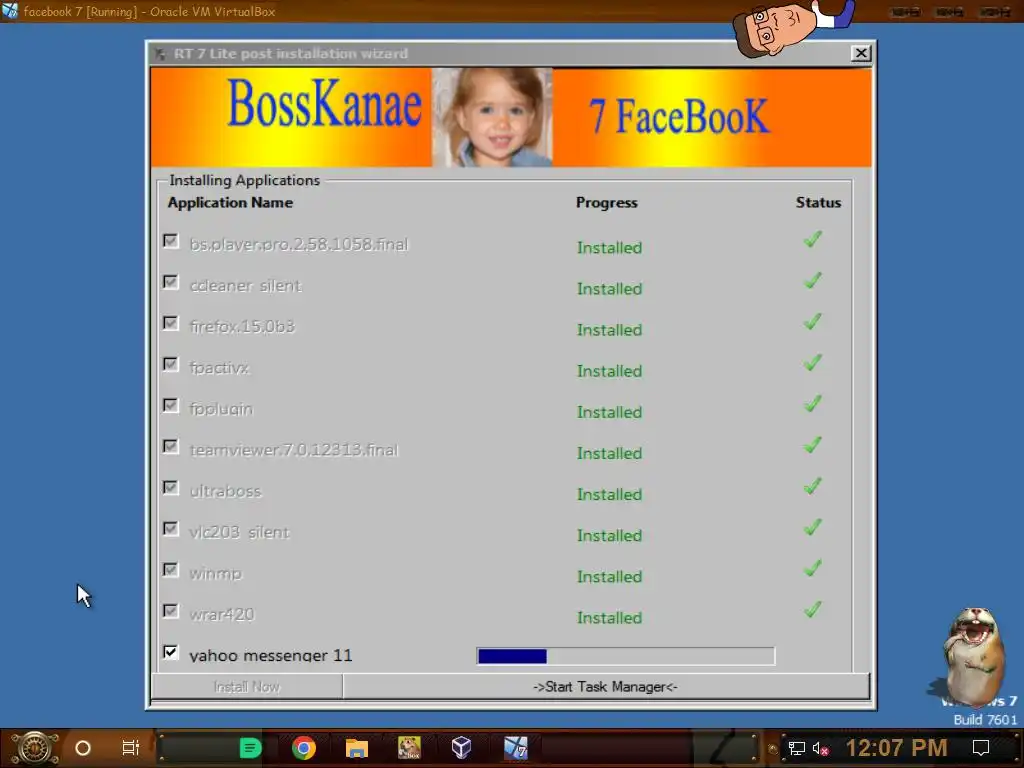Toggle the wrar420 checkbox
1024x768 pixels.
170,611
